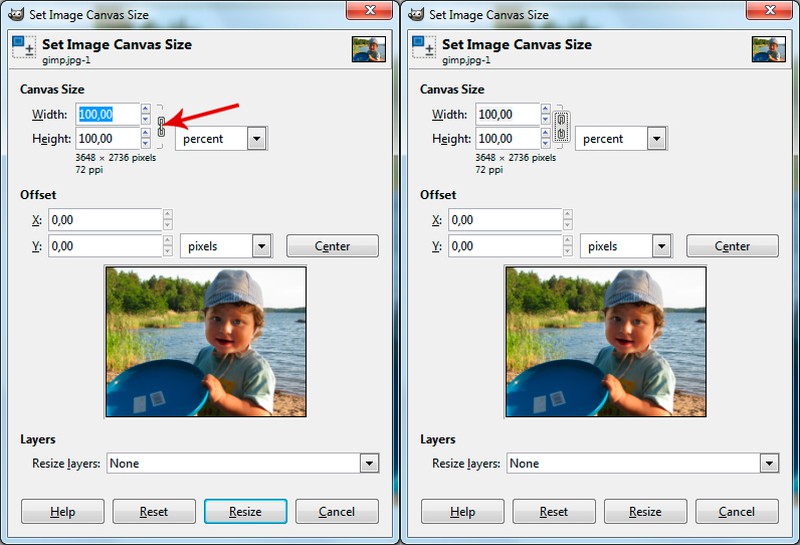Screen dimensions: 800x545
Task: Toggle the linked chain icon in right dialog
Action: pyautogui.click(x=561, y=126)
